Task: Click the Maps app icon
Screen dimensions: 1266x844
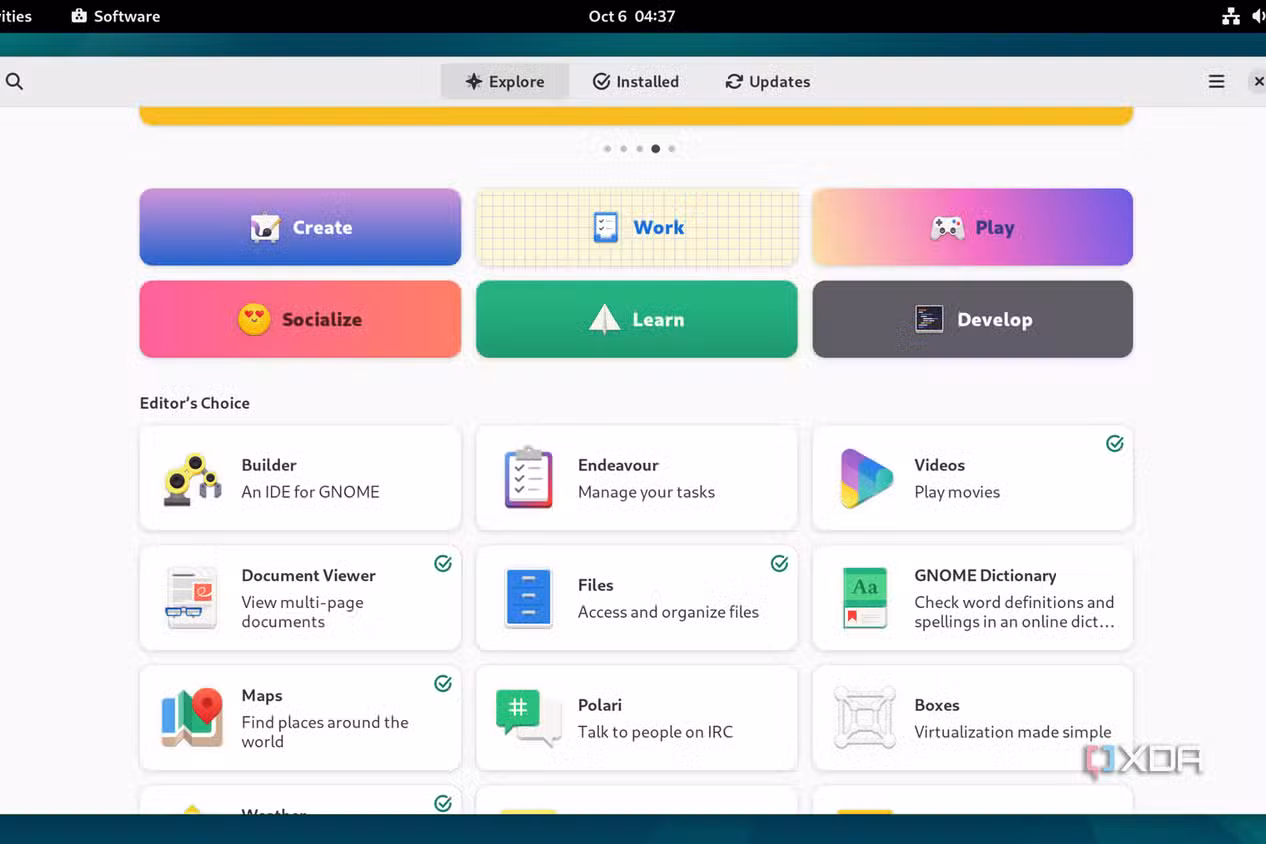Action: (x=192, y=717)
